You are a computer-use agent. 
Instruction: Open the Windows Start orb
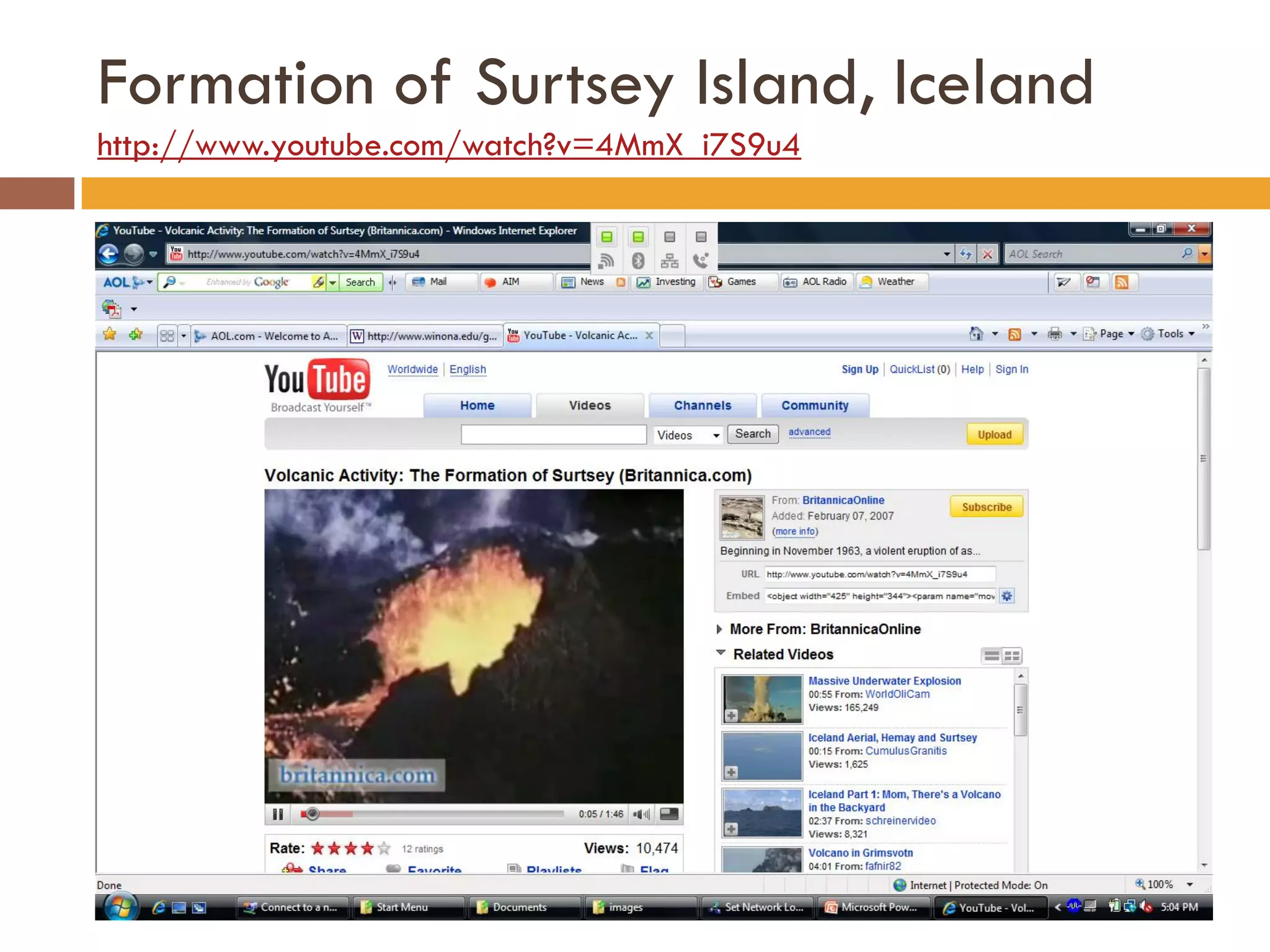coord(122,907)
